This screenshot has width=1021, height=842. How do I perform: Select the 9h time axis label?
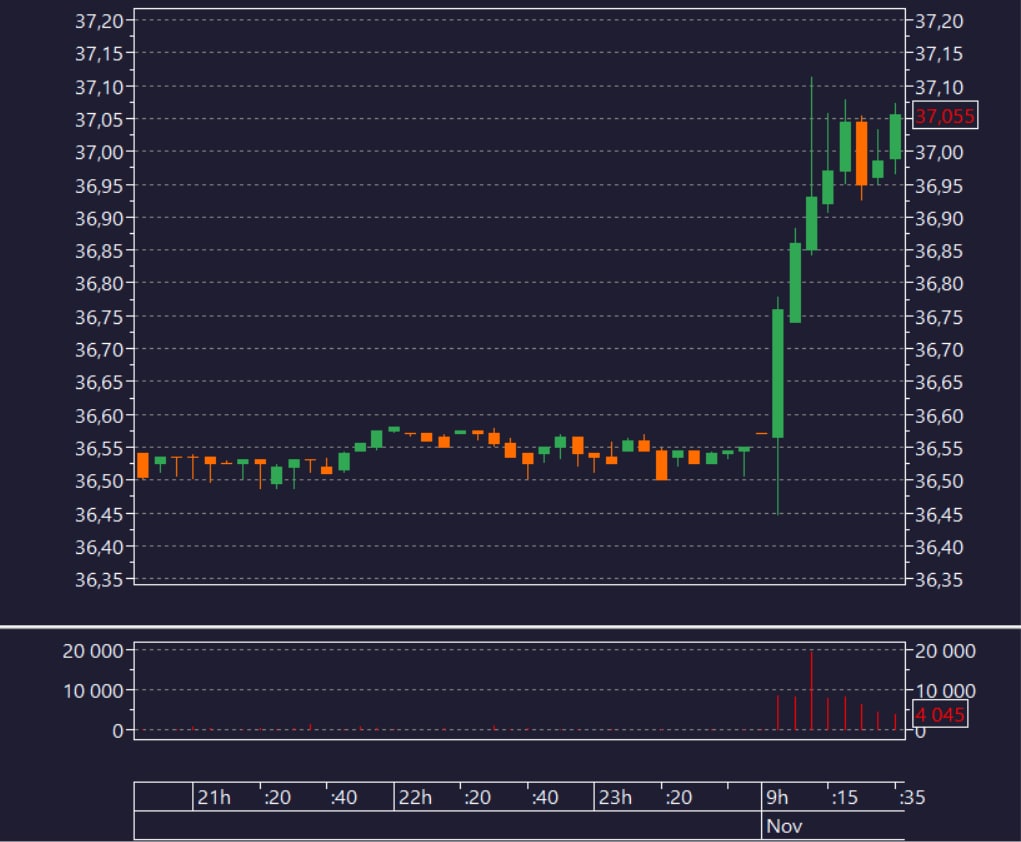[777, 797]
